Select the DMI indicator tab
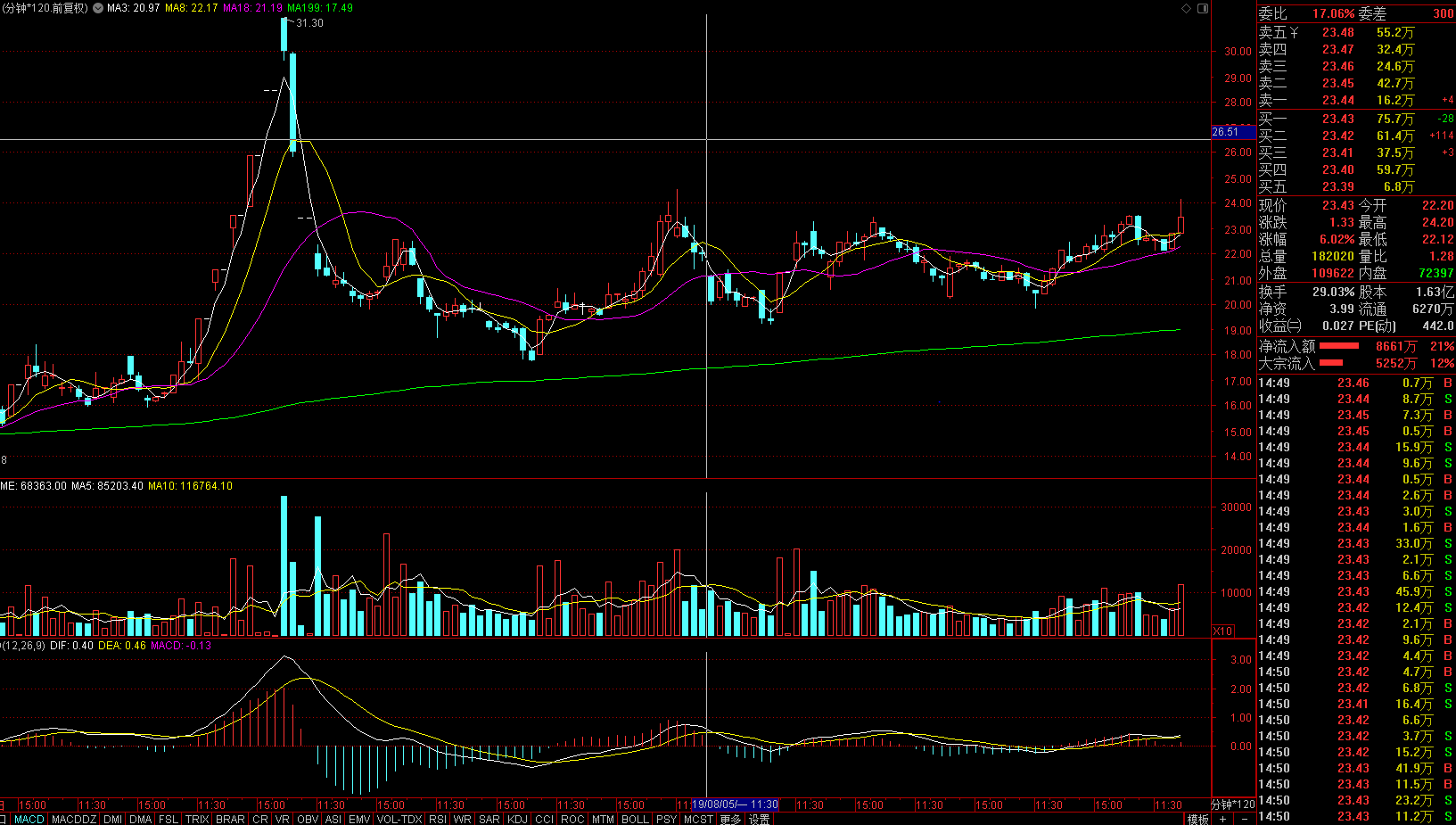Image resolution: width=1456 pixels, height=825 pixels. (x=113, y=819)
